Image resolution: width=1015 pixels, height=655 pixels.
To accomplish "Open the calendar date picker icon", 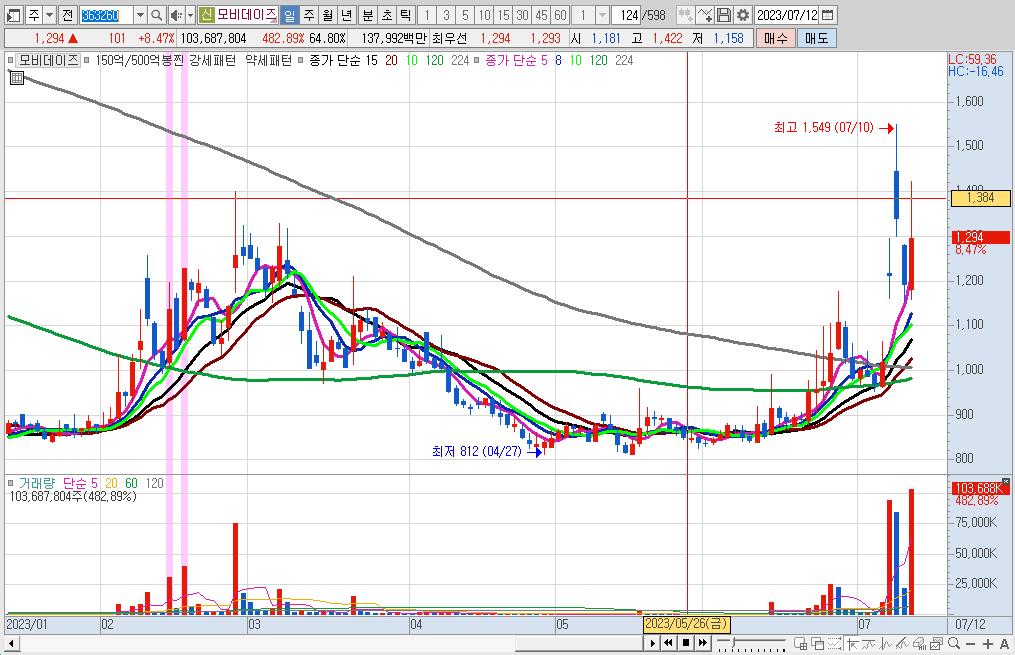I will pos(827,15).
